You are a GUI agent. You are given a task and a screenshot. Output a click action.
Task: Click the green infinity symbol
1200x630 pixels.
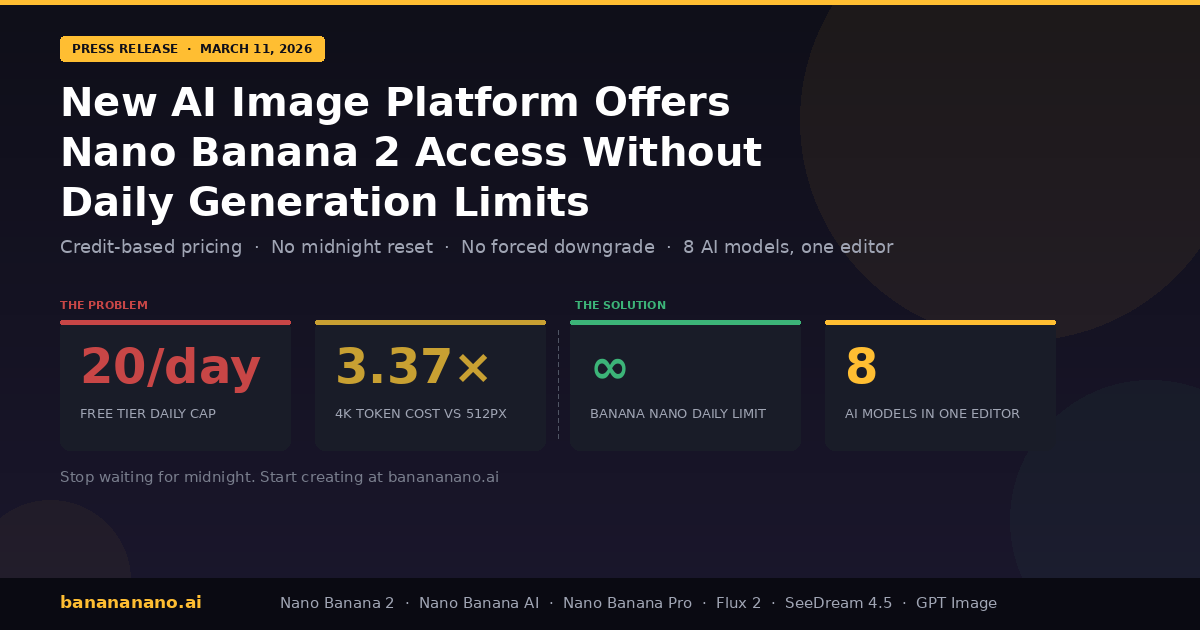point(609,368)
